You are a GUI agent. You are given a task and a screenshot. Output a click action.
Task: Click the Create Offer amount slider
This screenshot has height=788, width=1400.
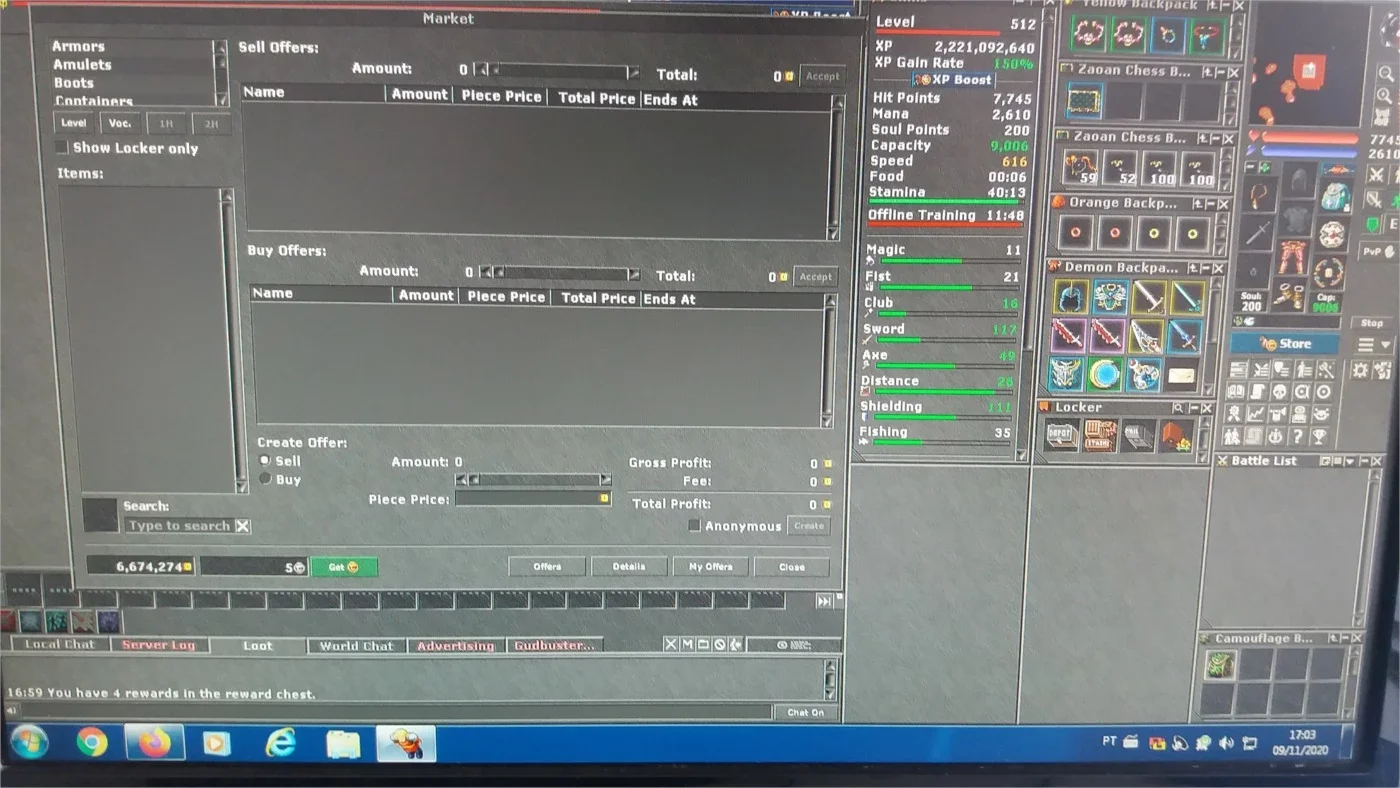[533, 480]
